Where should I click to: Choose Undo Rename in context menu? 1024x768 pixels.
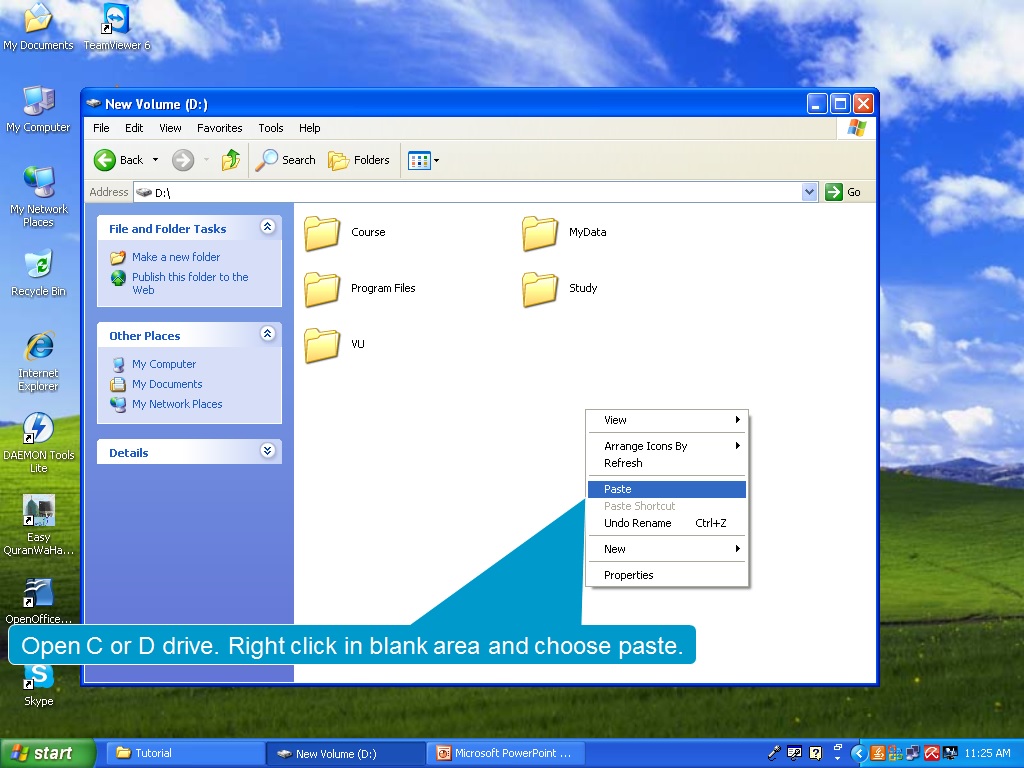click(667, 523)
